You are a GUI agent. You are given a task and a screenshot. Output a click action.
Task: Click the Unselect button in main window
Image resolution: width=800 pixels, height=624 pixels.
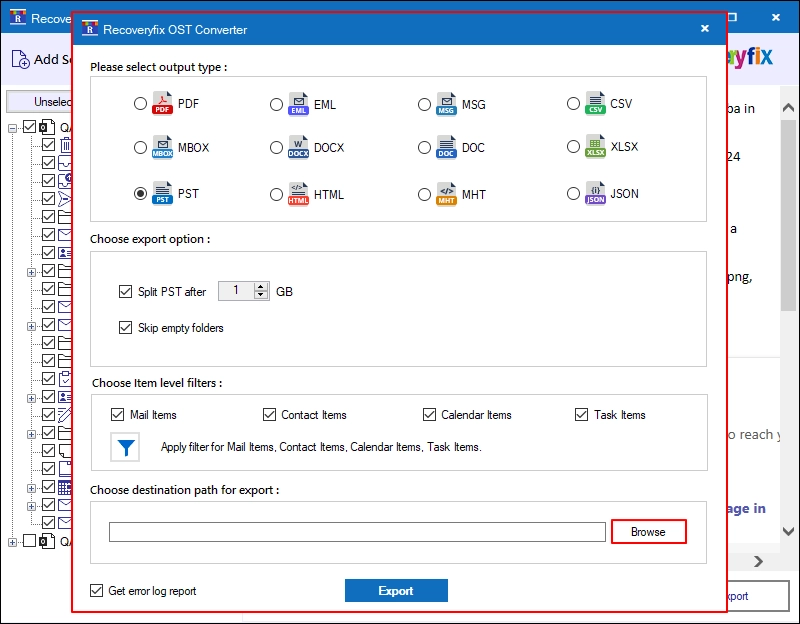tap(39, 102)
